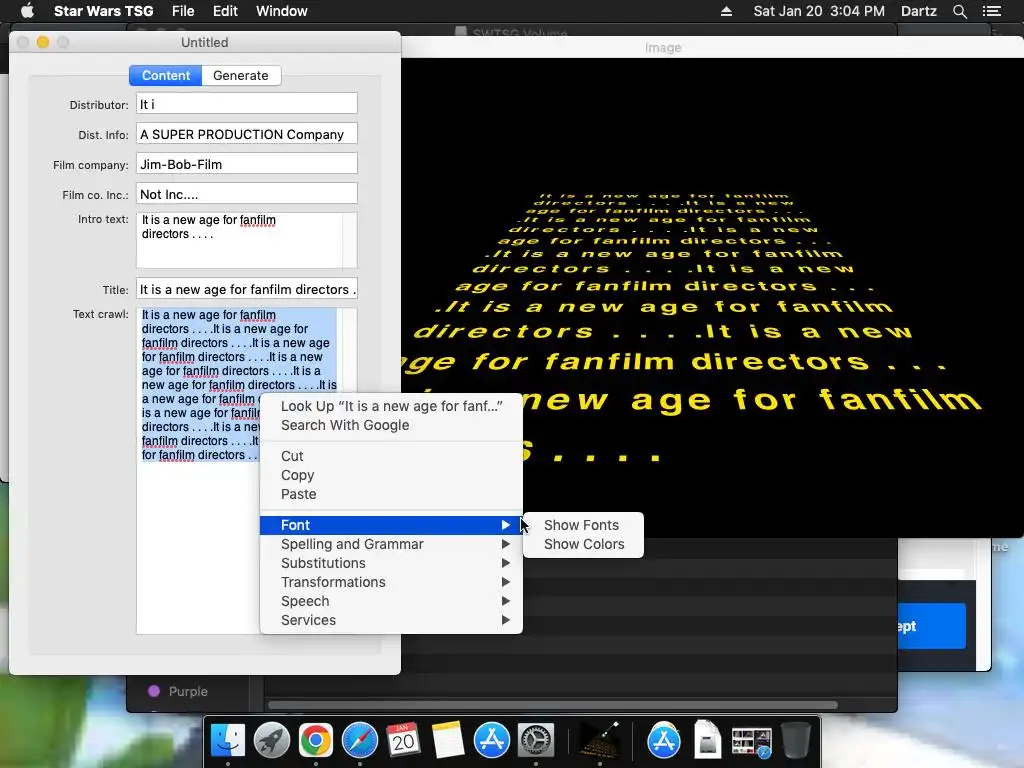Open the Apple menu
The height and width of the screenshot is (768, 1024).
[x=27, y=11]
